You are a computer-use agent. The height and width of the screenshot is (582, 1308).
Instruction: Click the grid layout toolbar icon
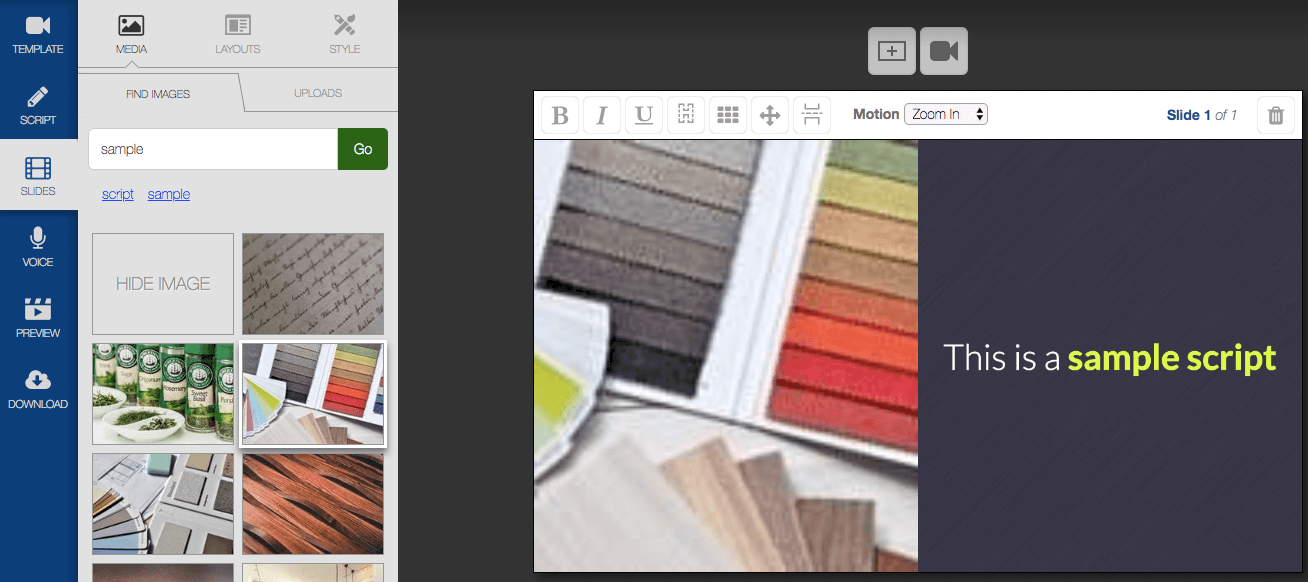pyautogui.click(x=728, y=115)
